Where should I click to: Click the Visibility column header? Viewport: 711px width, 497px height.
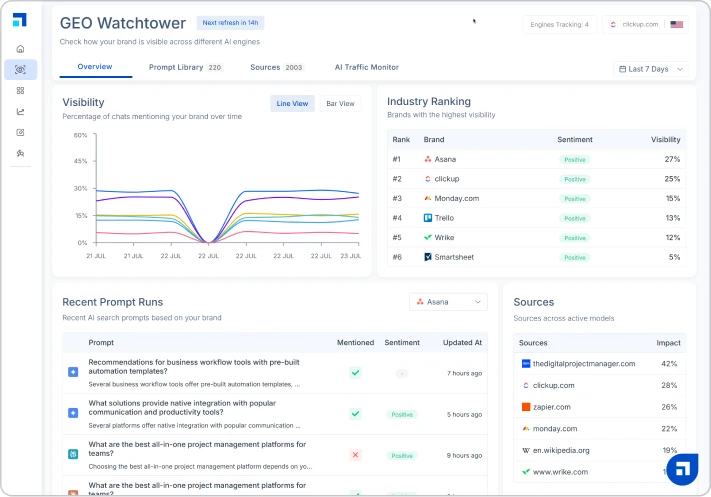tap(666, 140)
